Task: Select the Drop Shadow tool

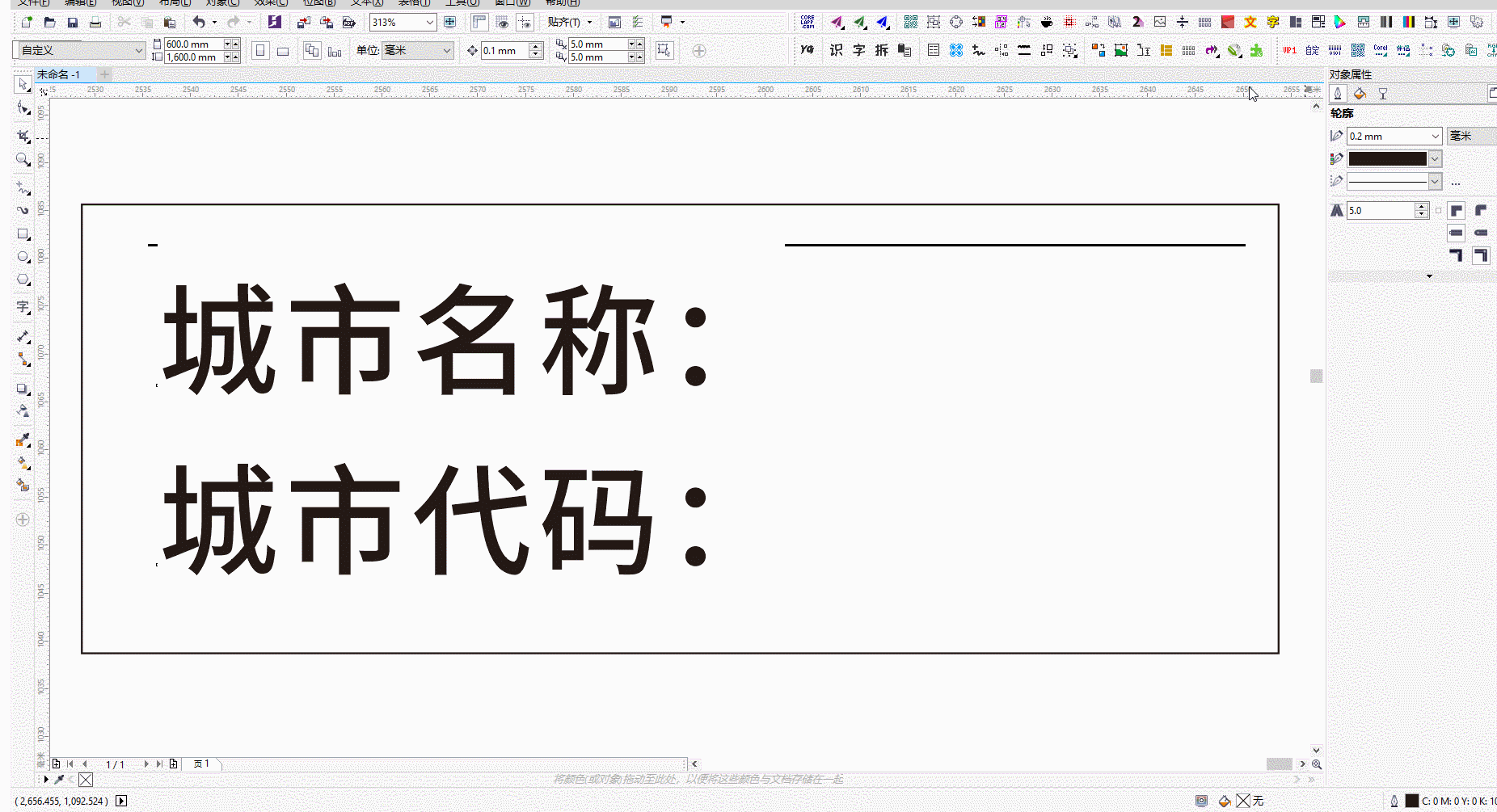Action: tap(23, 389)
